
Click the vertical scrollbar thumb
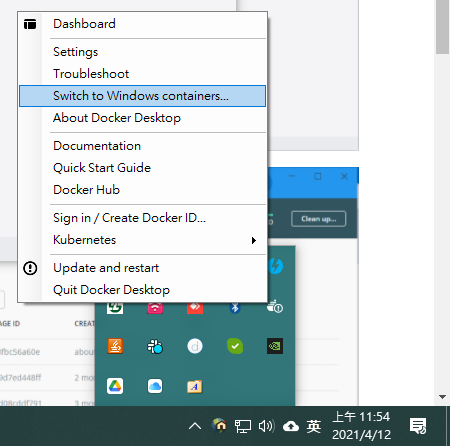click(443, 27)
